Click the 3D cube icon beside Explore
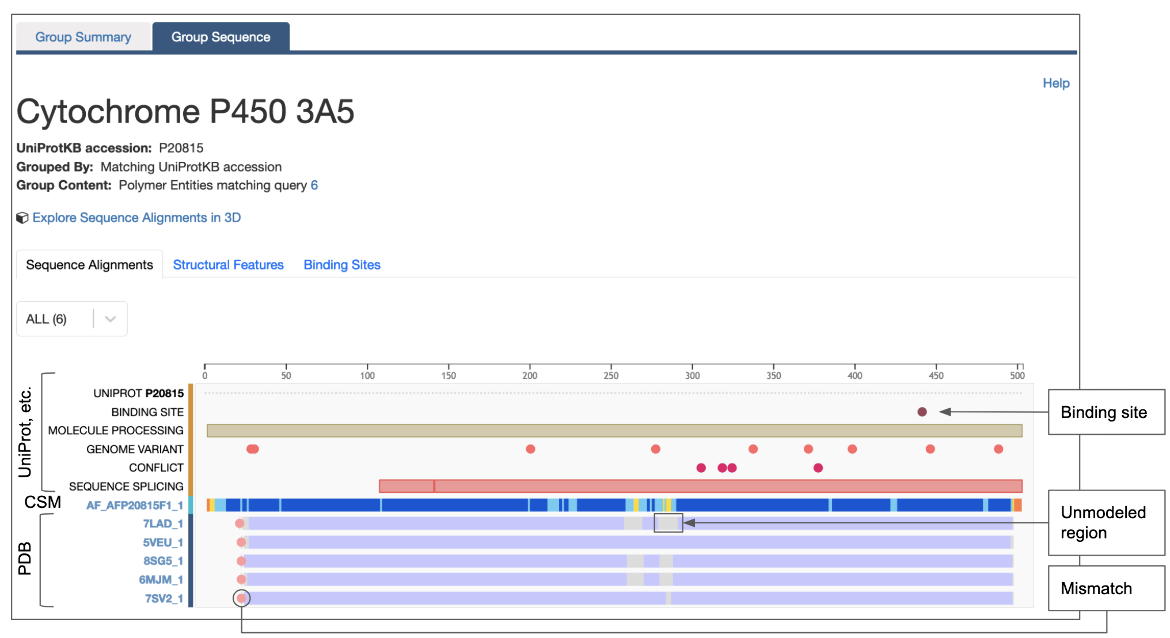1170x638 pixels. 23,218
